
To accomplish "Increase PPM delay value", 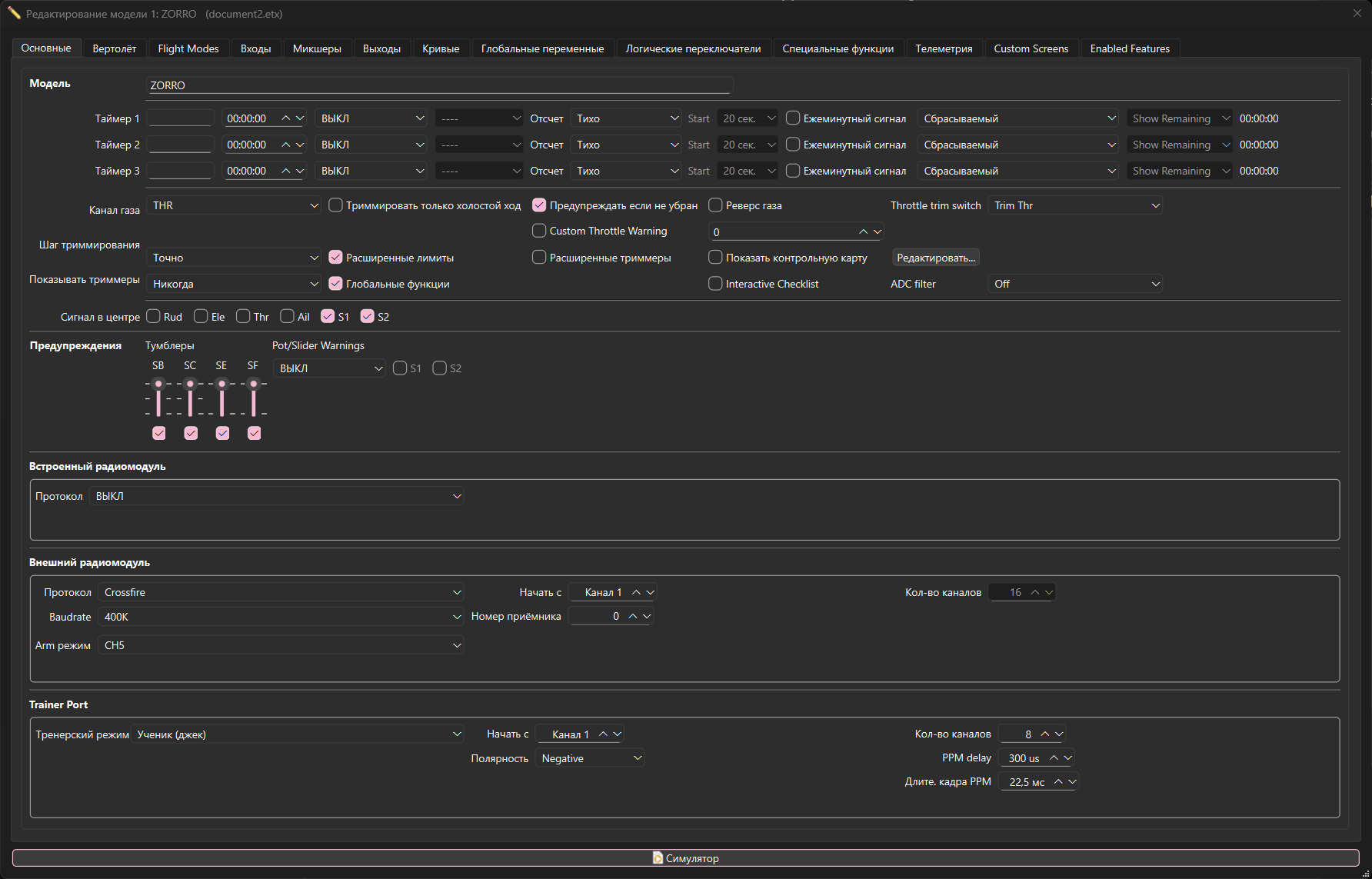I will pos(1054,757).
